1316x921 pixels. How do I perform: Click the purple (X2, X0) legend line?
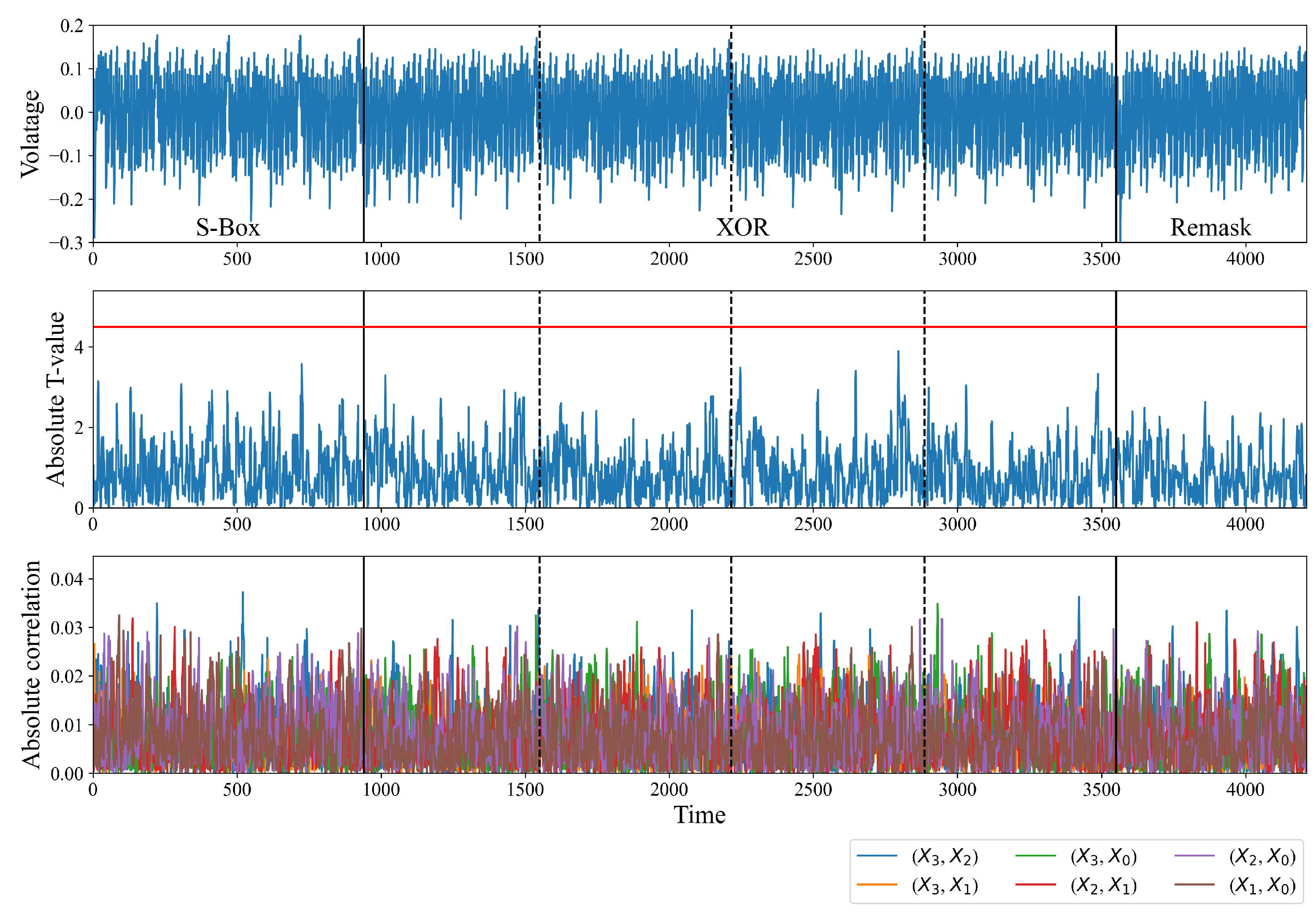coord(1194,856)
